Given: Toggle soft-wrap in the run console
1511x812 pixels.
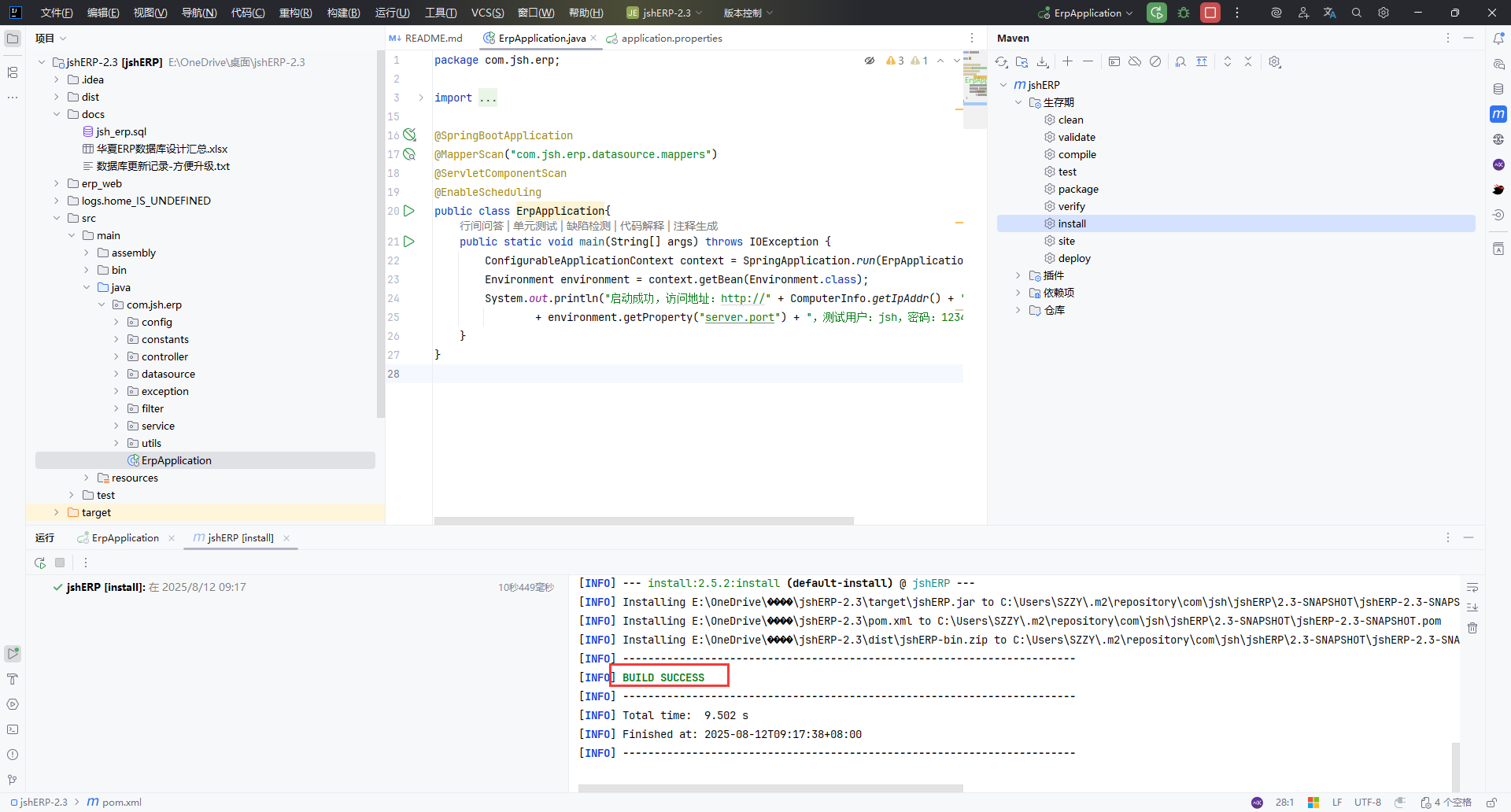Looking at the screenshot, I should (x=1472, y=588).
